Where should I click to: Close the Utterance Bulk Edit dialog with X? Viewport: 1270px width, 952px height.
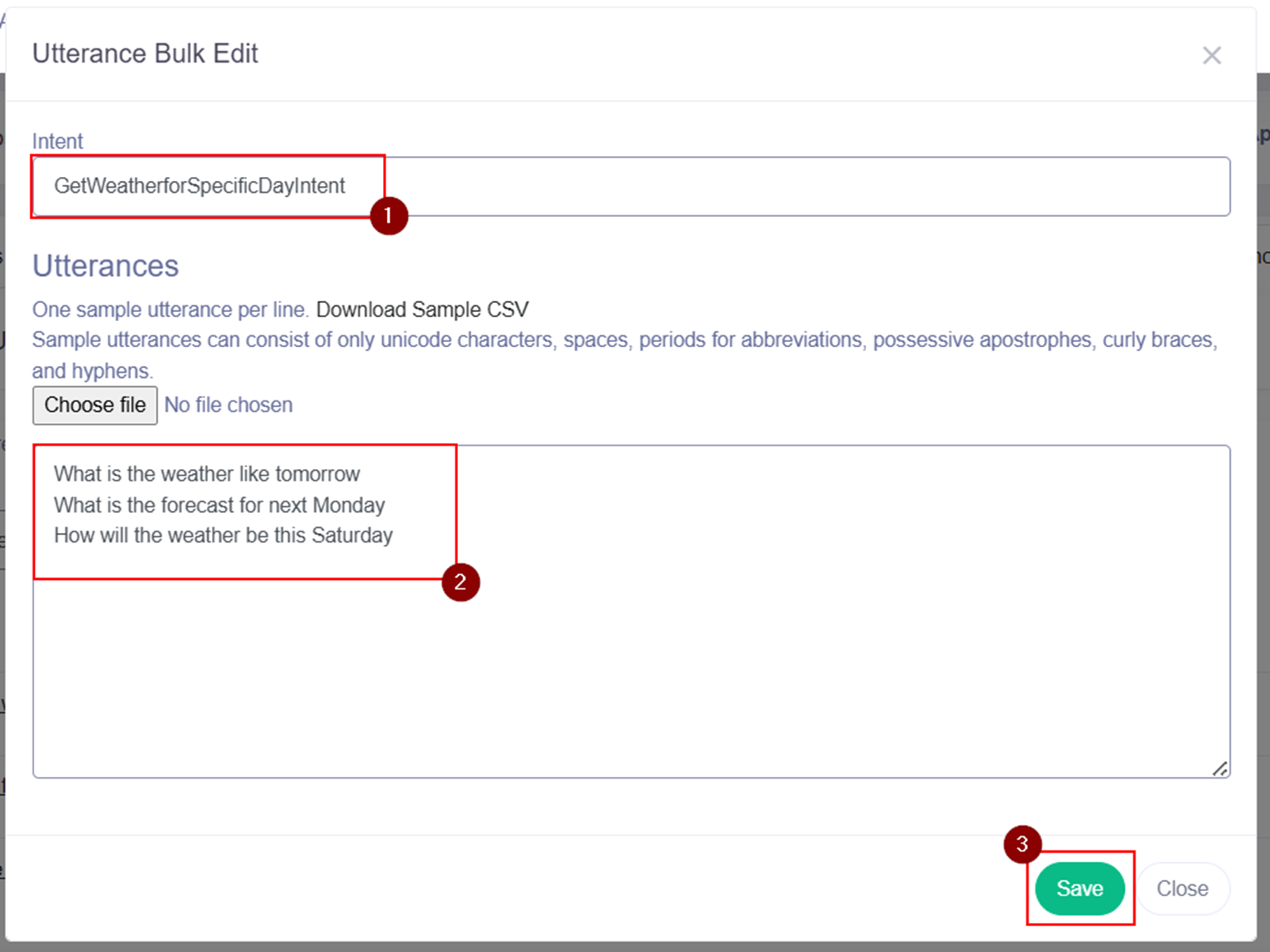coord(1212,55)
